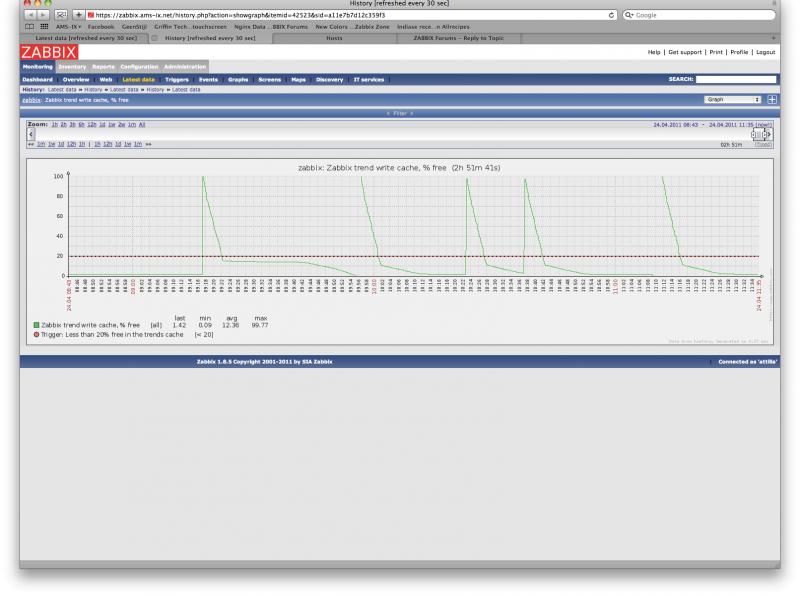This screenshot has width=800, height=596.
Task: Set zoom to 12h
Action: [90, 124]
